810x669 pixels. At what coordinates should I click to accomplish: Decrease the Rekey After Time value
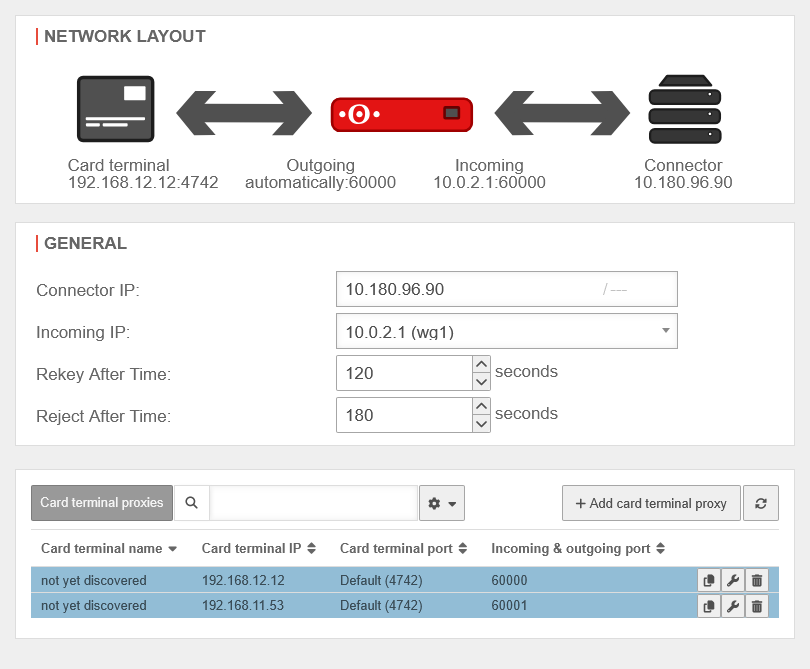pyautogui.click(x=481, y=382)
